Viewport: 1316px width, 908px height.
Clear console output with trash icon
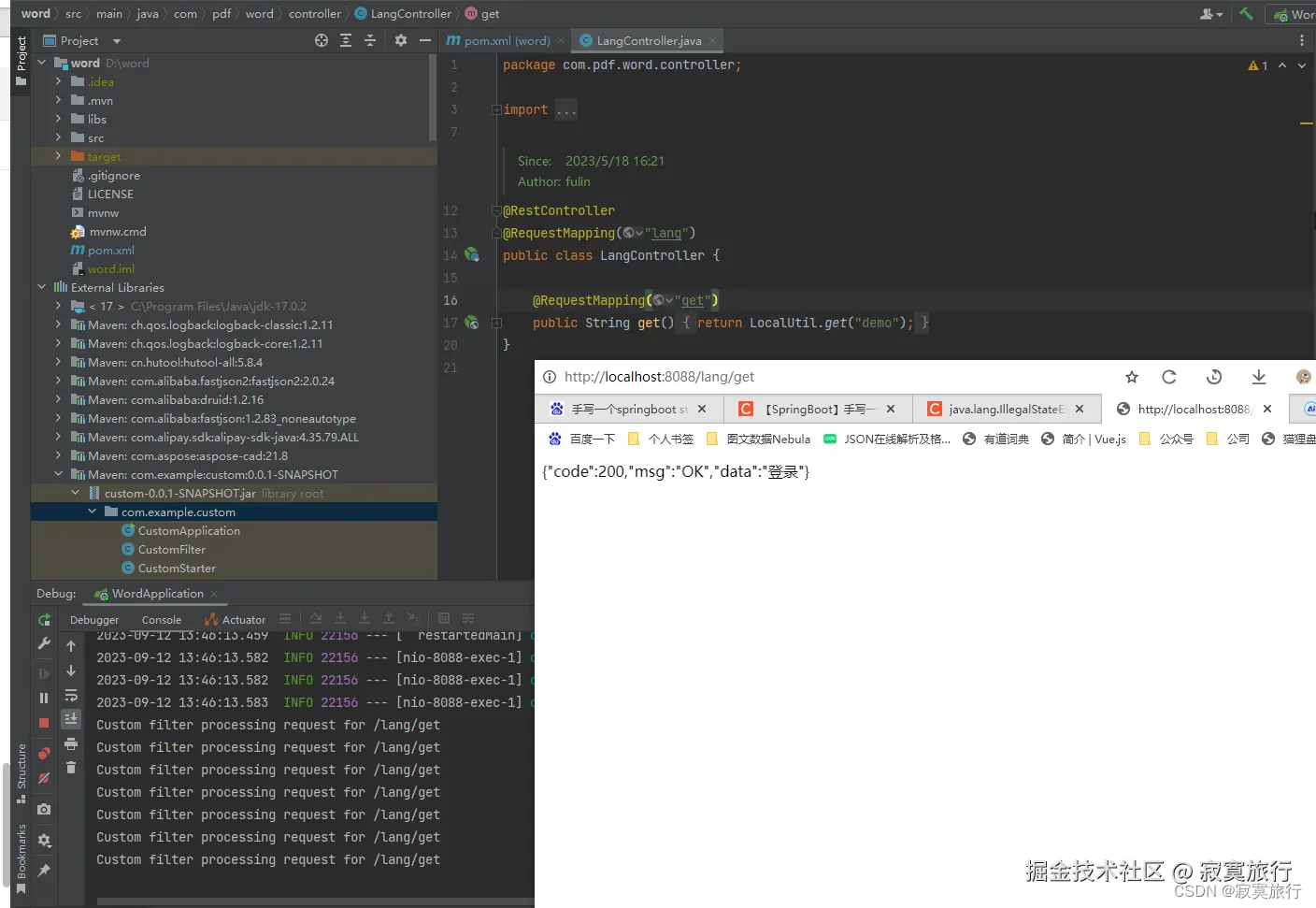click(x=71, y=768)
